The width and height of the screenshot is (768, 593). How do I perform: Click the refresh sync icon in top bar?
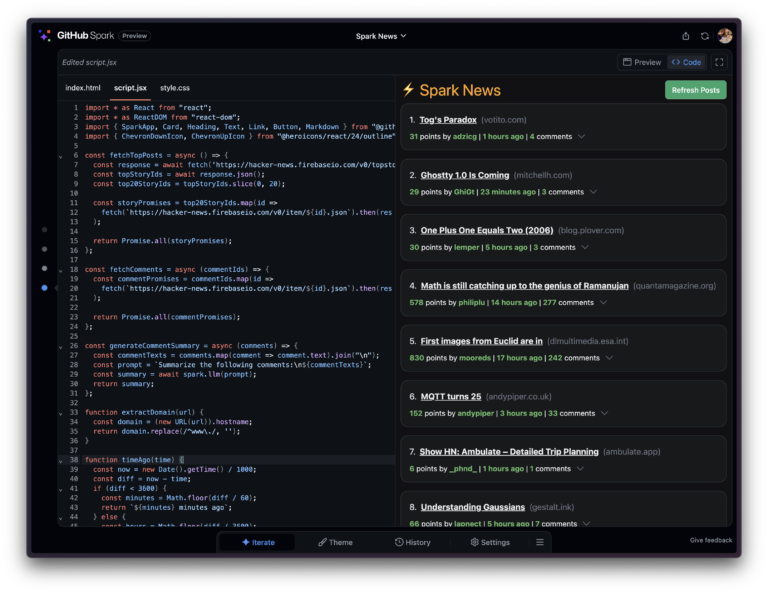pos(705,36)
